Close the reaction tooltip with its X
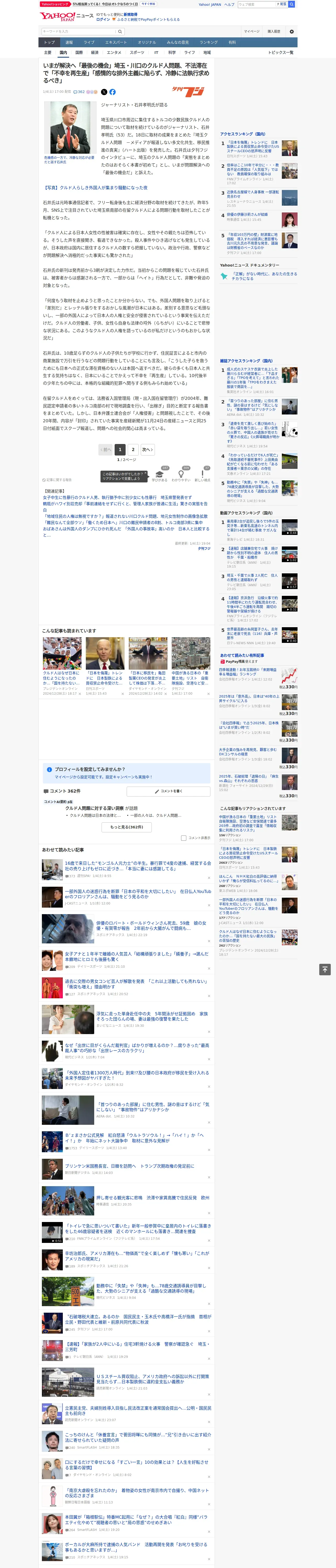The image size is (336, 1568). coord(146,474)
